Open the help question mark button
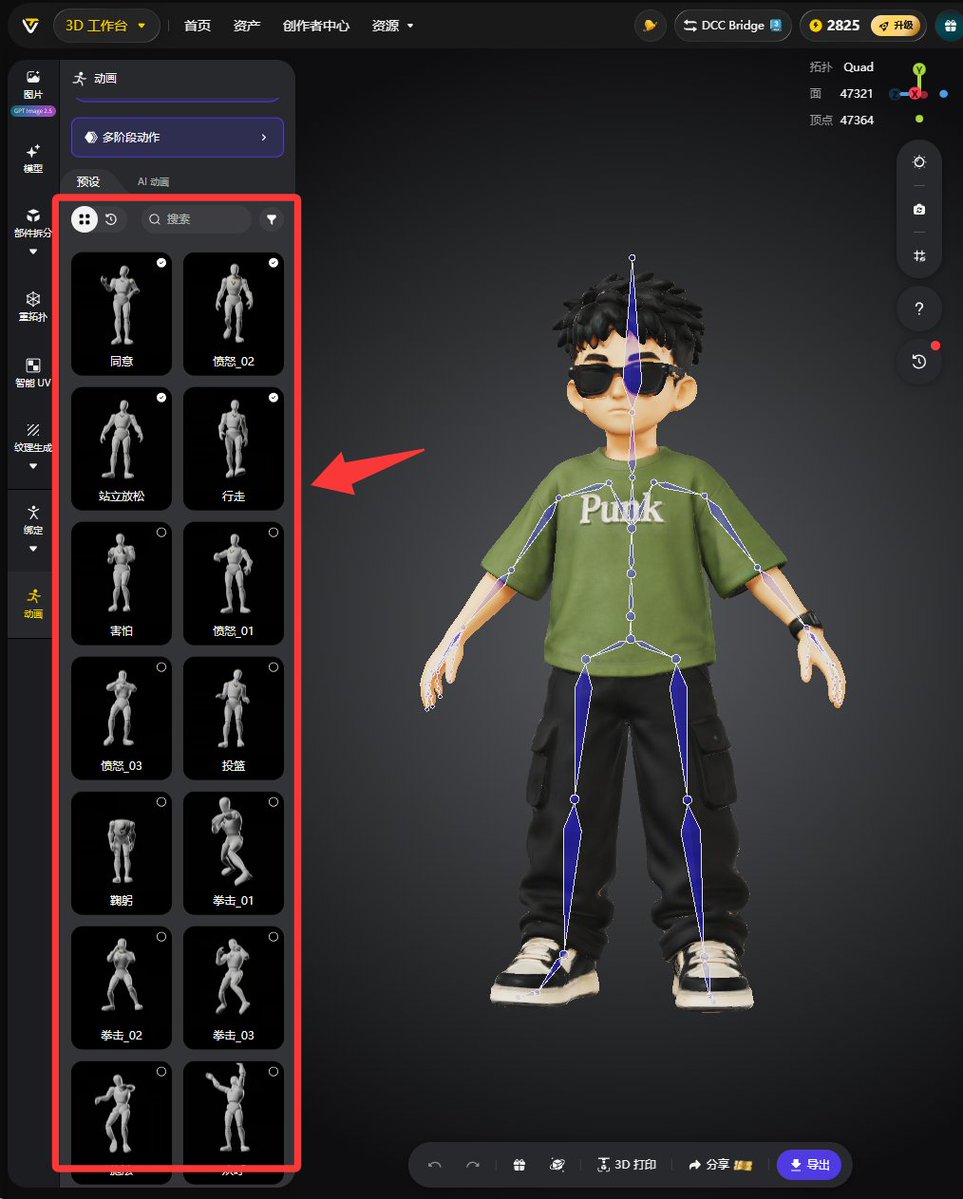 coord(919,309)
